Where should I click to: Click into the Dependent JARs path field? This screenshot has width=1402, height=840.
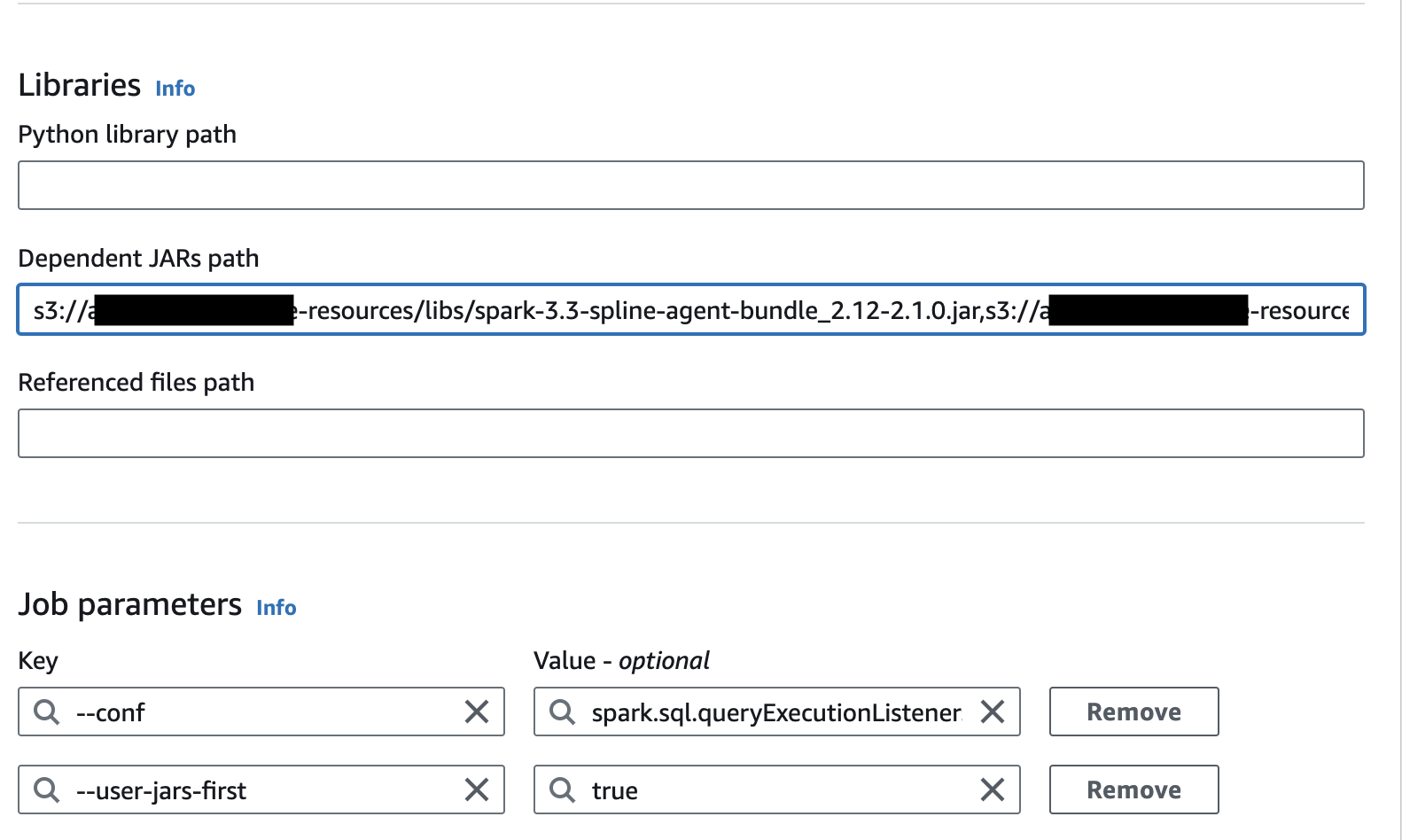click(691, 309)
